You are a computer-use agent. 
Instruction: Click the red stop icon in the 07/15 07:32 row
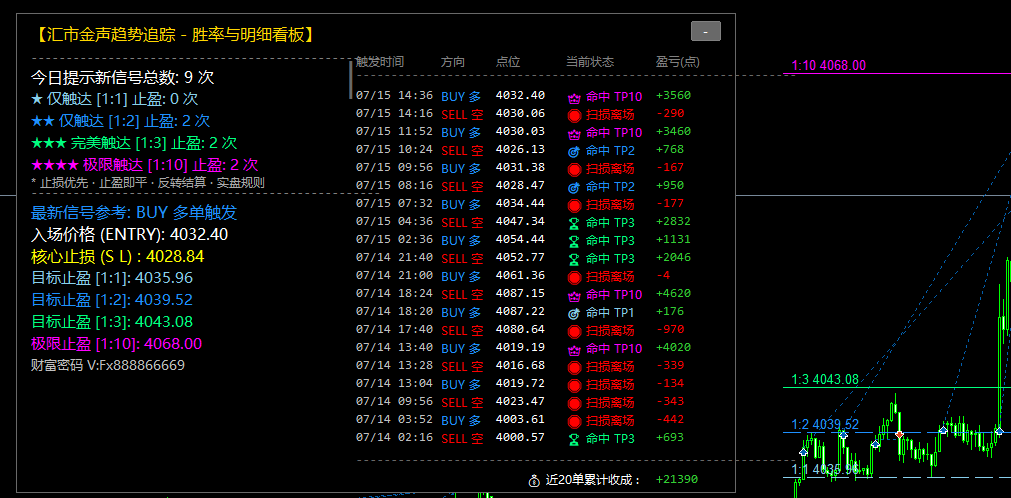[574, 206]
